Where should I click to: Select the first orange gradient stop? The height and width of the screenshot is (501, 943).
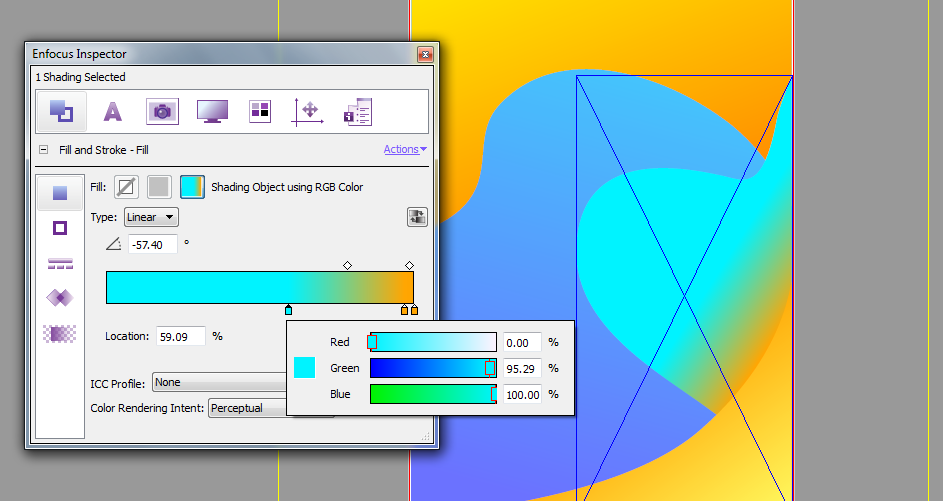click(x=404, y=310)
